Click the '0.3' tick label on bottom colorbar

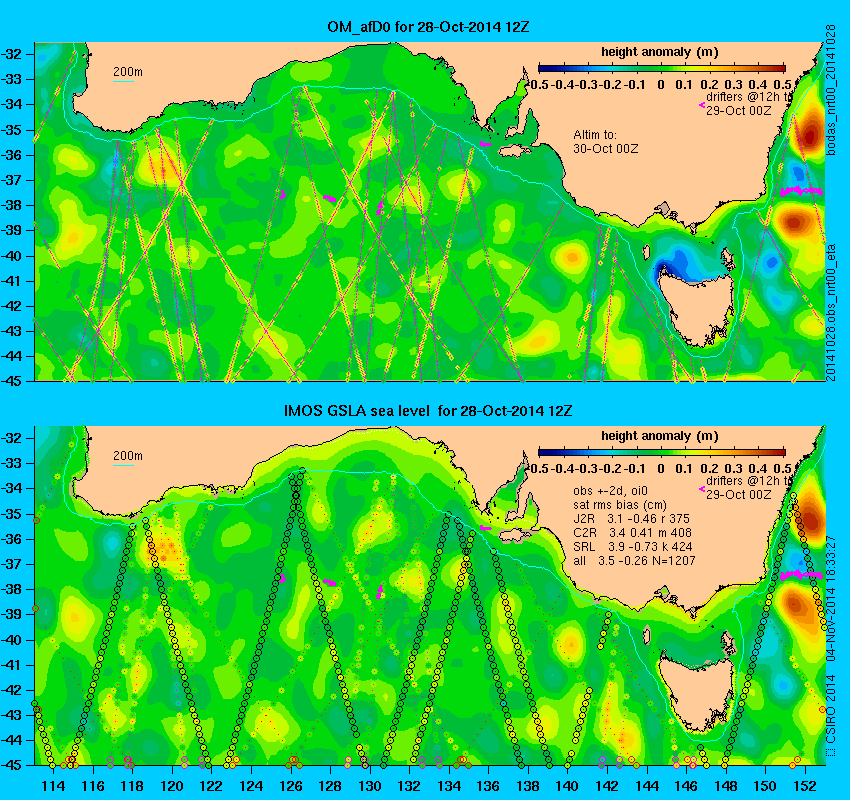coord(733,468)
